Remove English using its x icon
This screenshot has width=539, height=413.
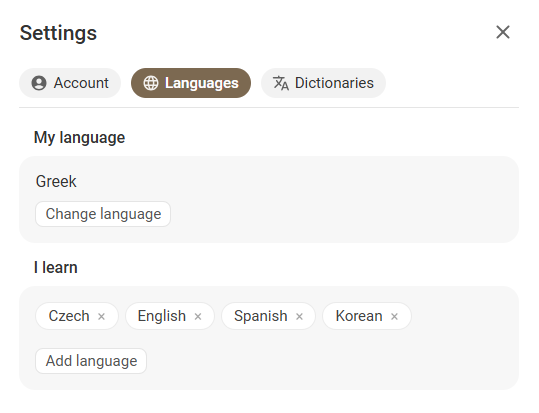coord(198,316)
